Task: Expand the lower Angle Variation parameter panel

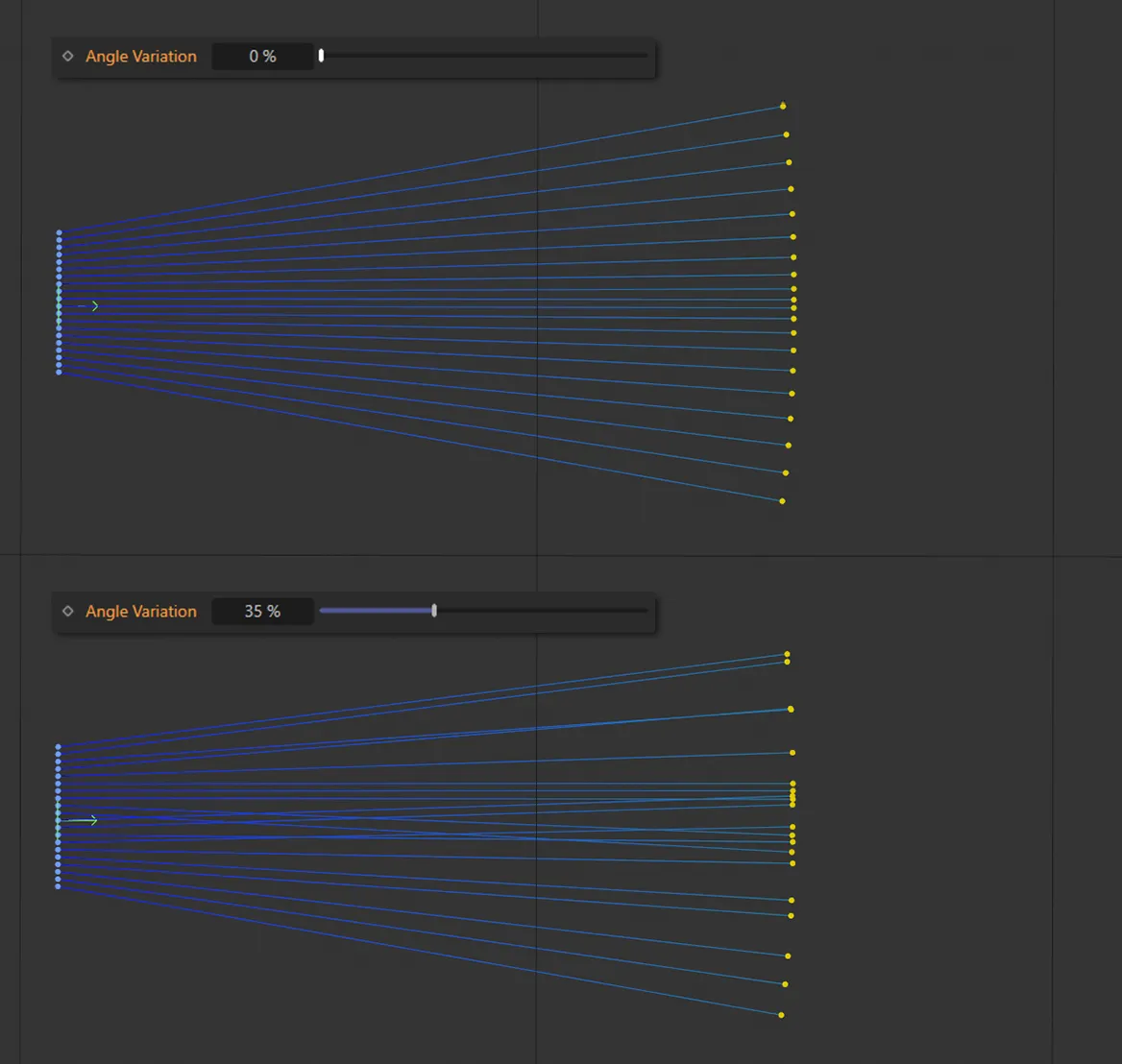Action: 140,611
